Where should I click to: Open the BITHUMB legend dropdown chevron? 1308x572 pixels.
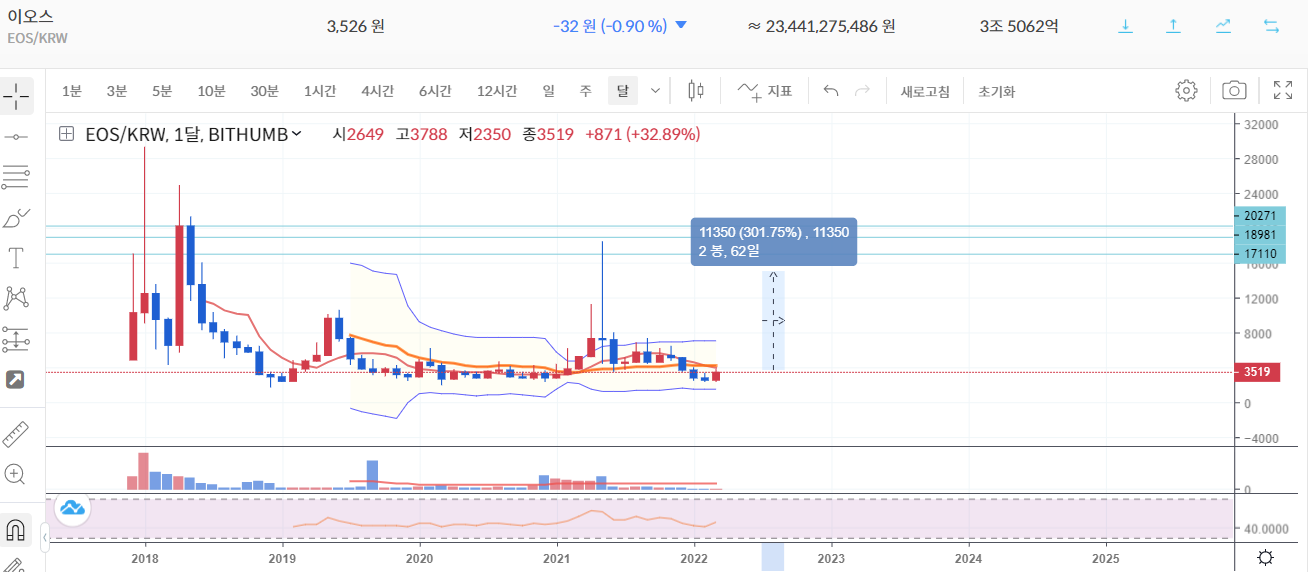point(296,133)
